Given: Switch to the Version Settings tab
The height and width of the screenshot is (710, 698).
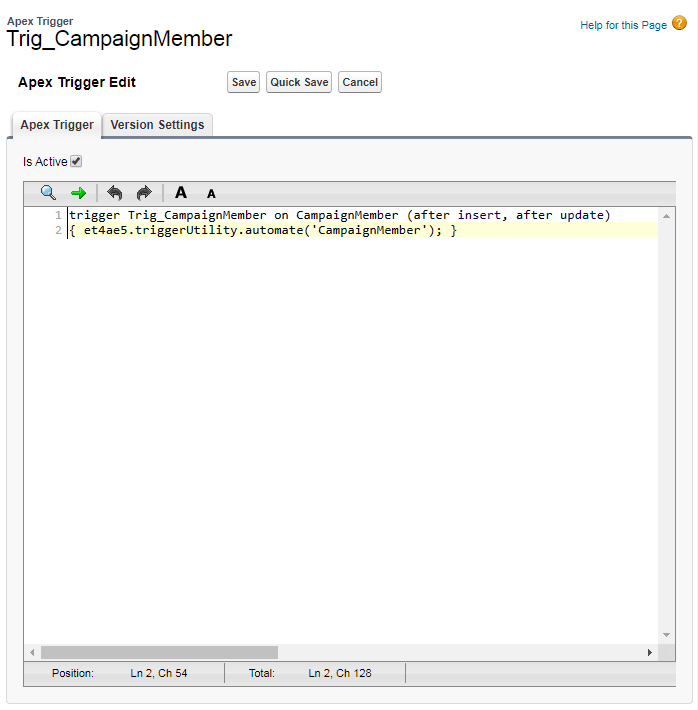Looking at the screenshot, I should [157, 125].
